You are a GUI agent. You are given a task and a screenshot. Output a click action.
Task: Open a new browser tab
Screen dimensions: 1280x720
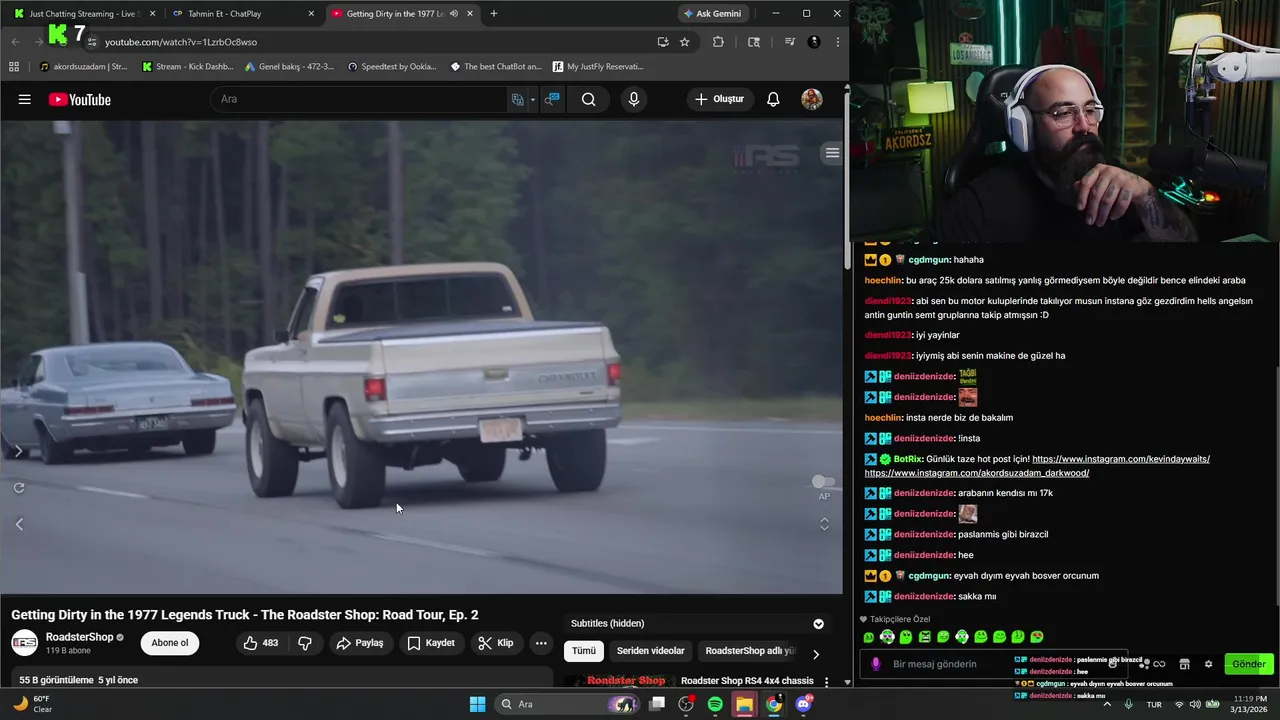493,14
